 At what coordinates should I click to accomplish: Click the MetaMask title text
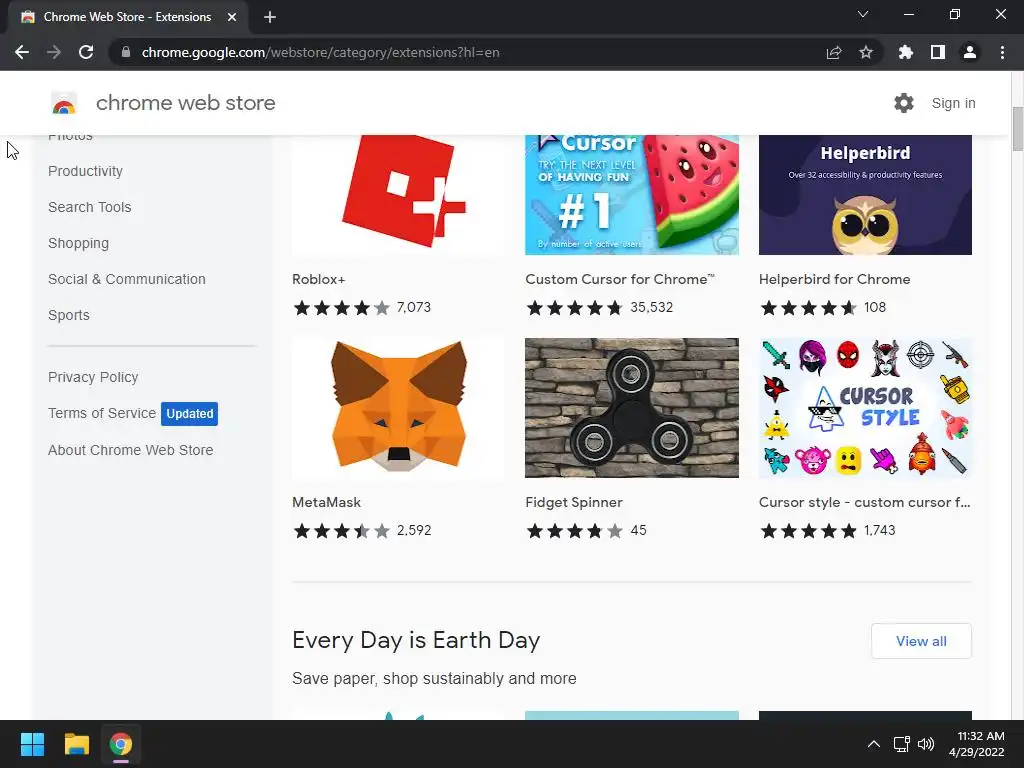point(327,502)
